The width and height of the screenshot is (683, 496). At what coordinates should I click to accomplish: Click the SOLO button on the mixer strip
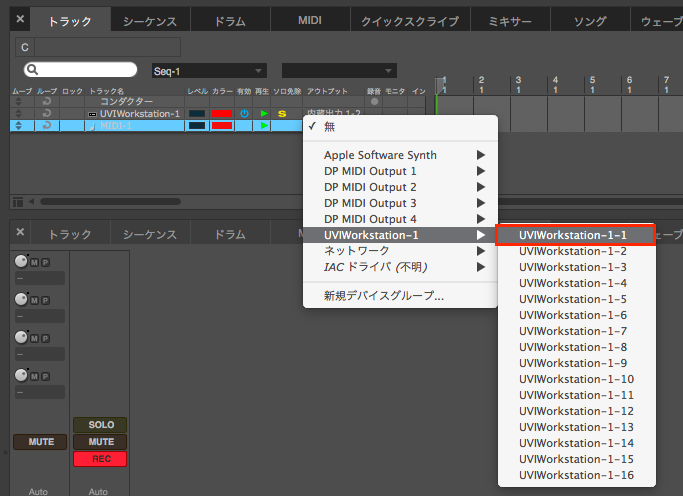[x=101, y=425]
